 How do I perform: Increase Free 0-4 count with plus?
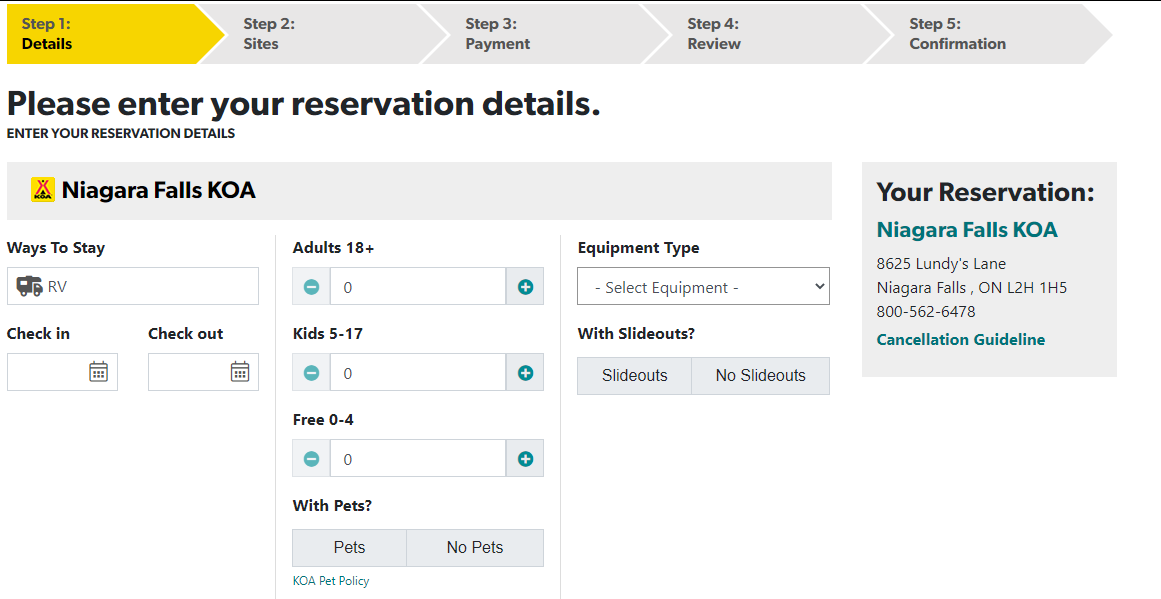click(525, 458)
